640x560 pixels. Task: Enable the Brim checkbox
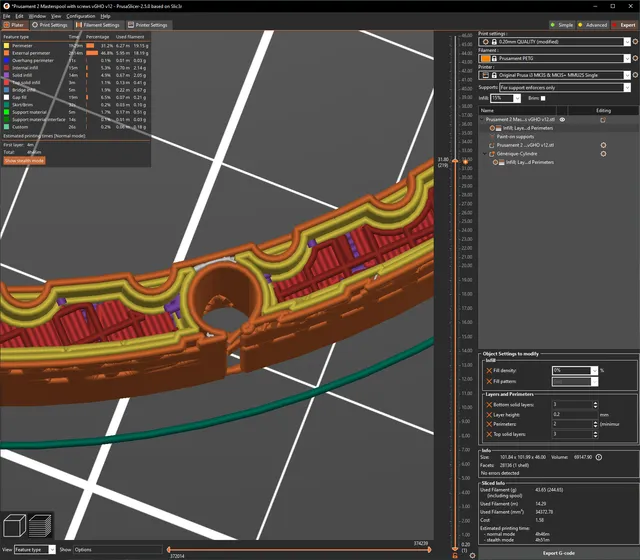543,98
